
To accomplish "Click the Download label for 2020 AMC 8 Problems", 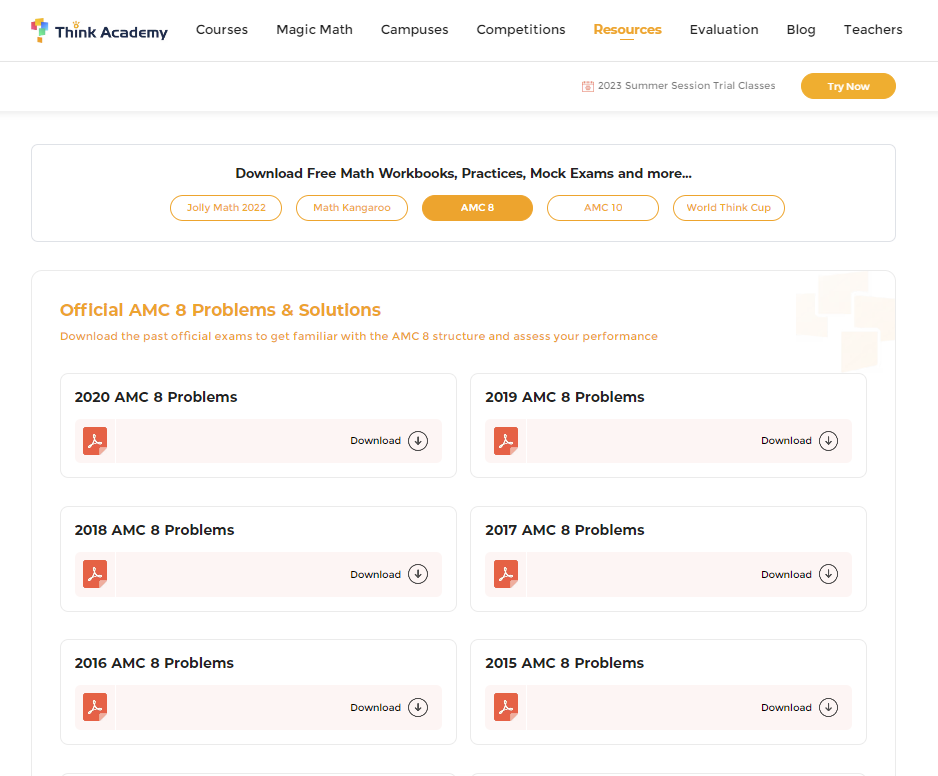I will 376,441.
